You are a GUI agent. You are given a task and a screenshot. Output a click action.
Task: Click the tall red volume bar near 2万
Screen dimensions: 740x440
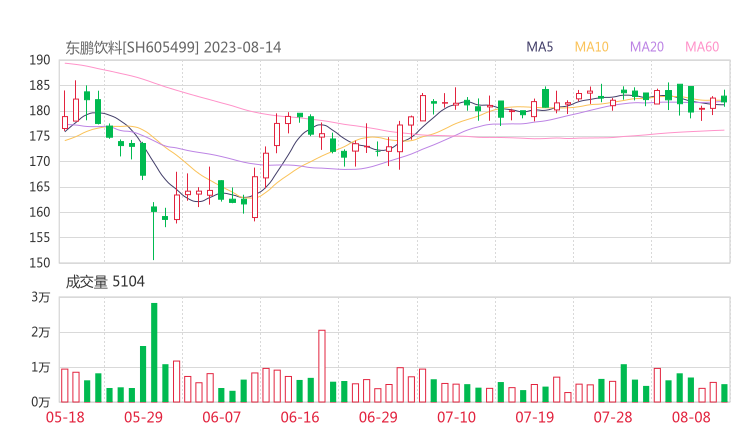[x=322, y=366]
